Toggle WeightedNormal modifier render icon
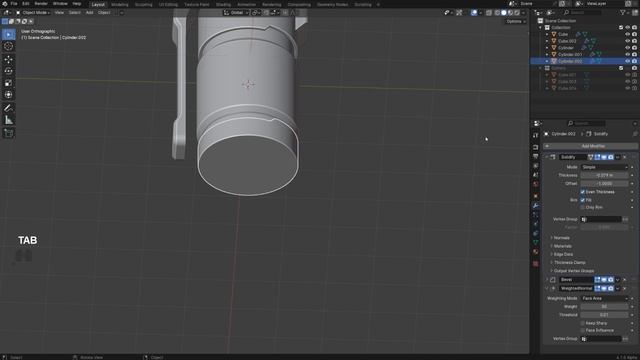640x360 pixels. point(611,288)
